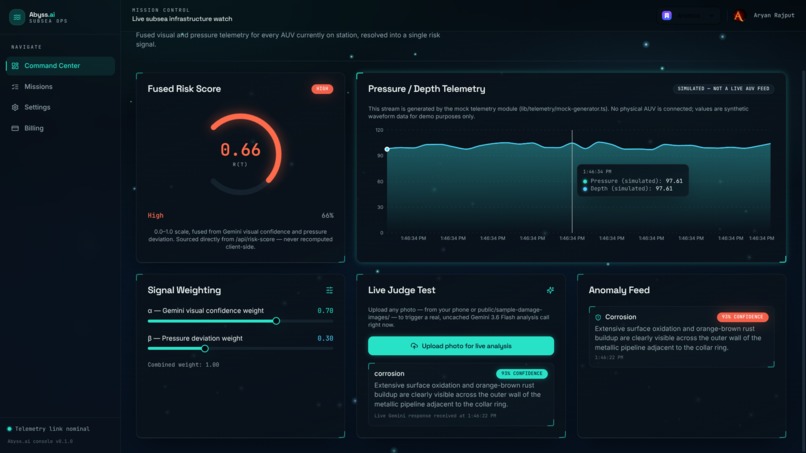
Task: Navigate to Billing
Action: coord(60,129)
